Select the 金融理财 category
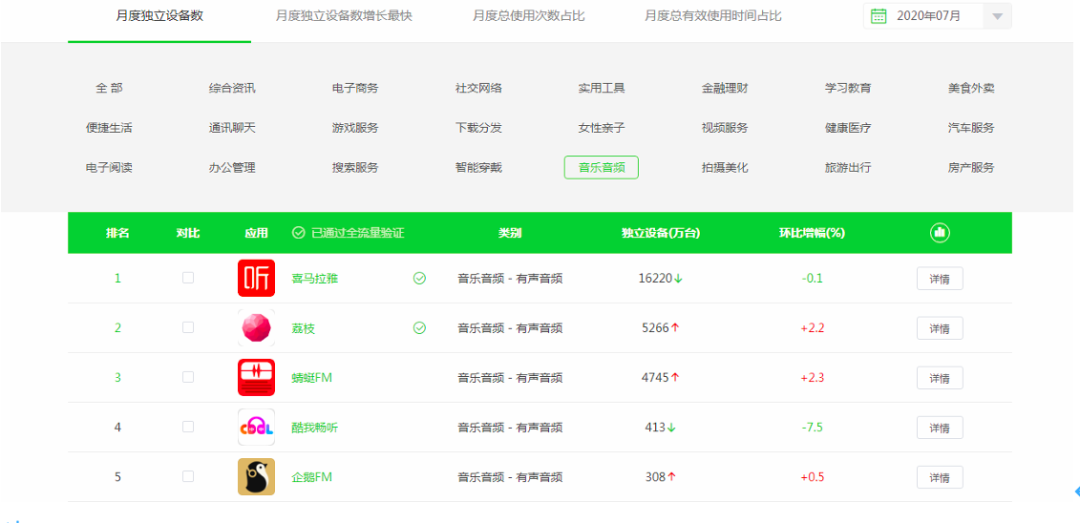Screen dimensions: 1080x523 point(725,88)
